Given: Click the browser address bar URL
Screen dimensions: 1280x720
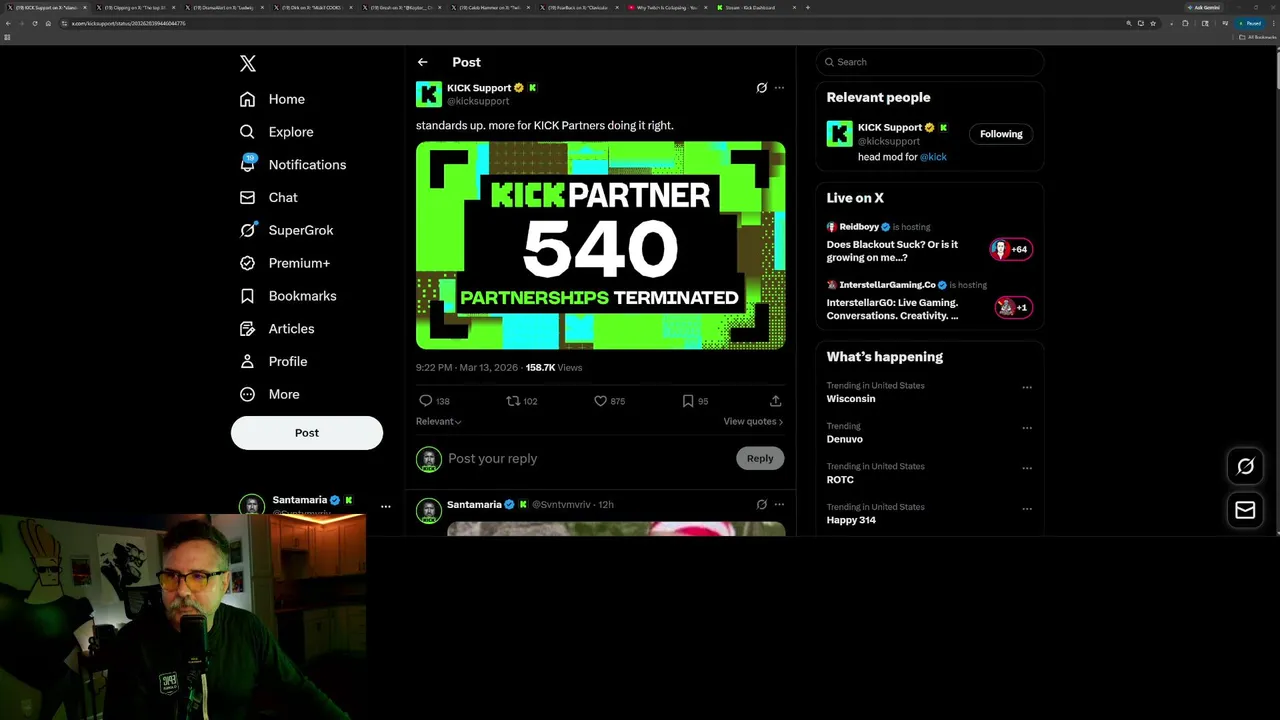Looking at the screenshot, I should pyautogui.click(x=128, y=23).
